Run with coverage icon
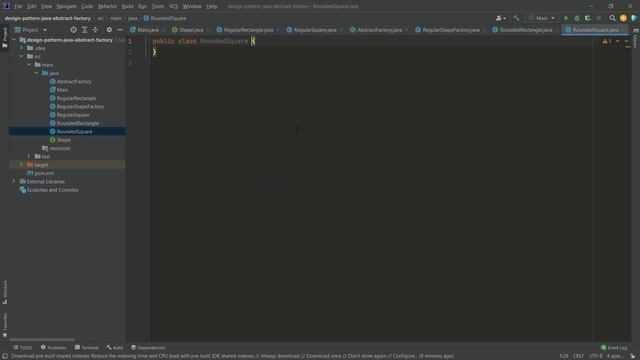 click(x=588, y=18)
